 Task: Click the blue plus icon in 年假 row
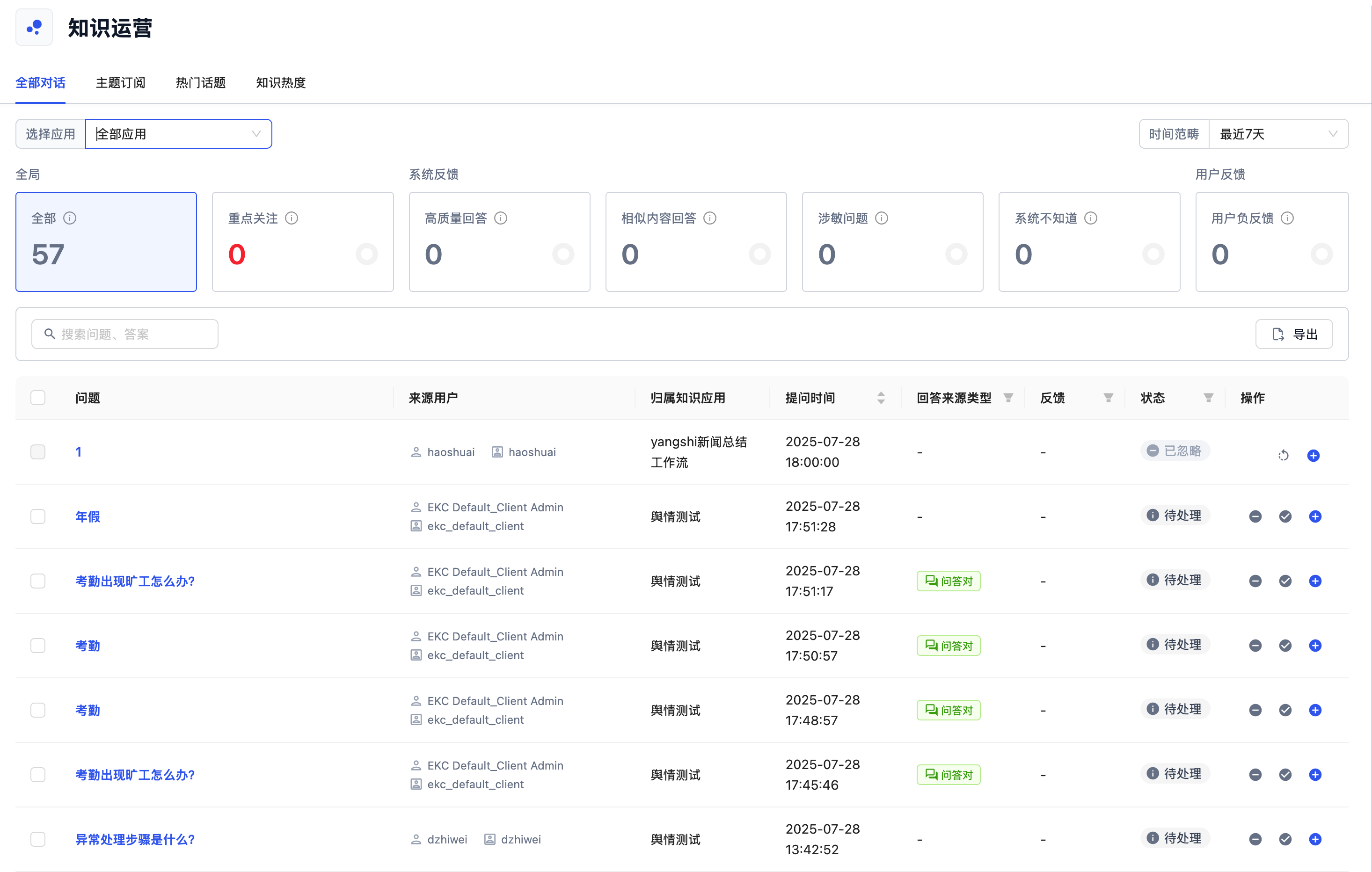pos(1315,516)
